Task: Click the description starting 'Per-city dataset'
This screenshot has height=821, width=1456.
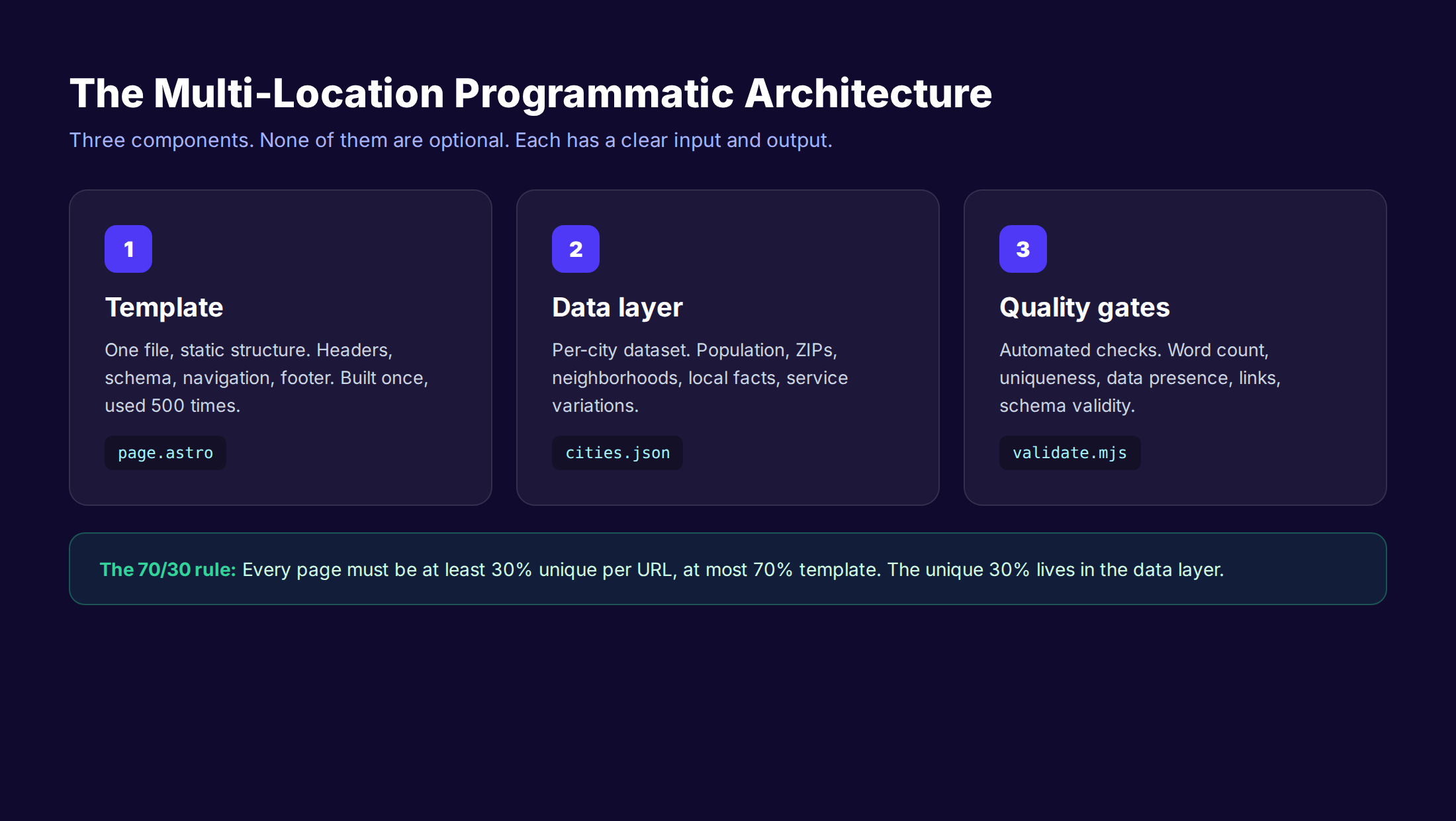Action: [700, 377]
